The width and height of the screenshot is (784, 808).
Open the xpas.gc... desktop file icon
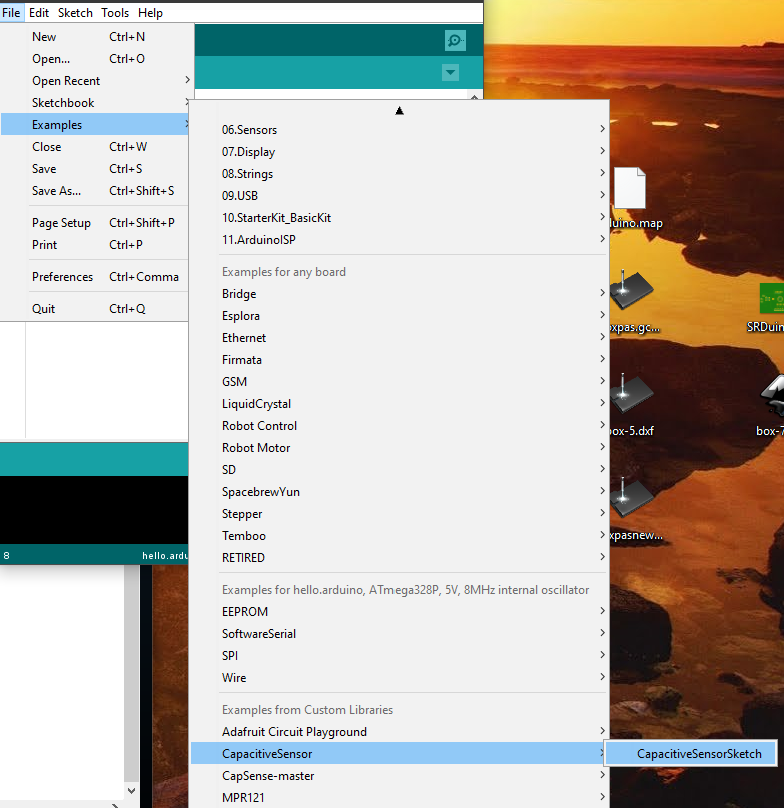tap(630, 290)
